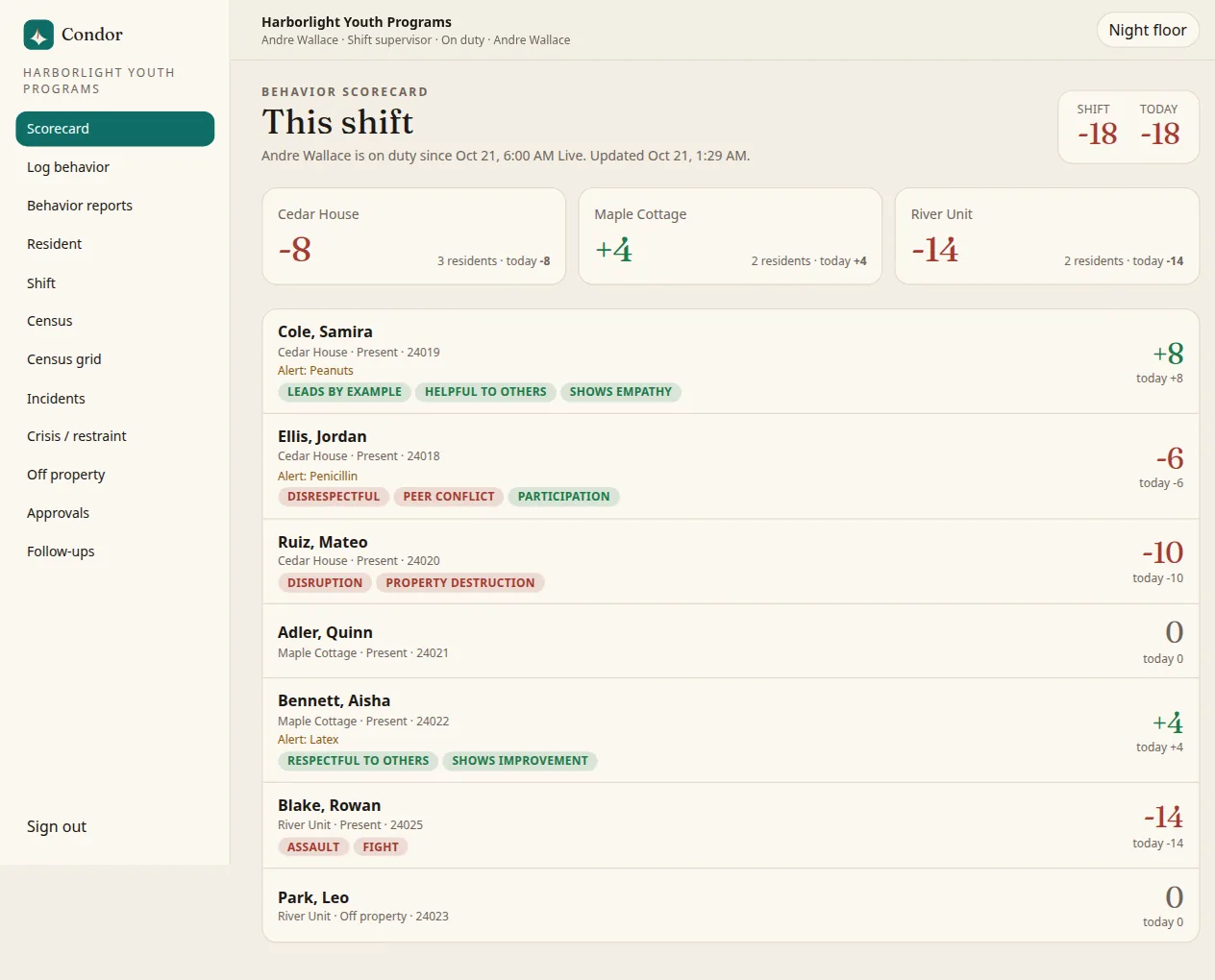1215x980 pixels.
Task: Open the Cedar House unit card
Action: point(414,236)
